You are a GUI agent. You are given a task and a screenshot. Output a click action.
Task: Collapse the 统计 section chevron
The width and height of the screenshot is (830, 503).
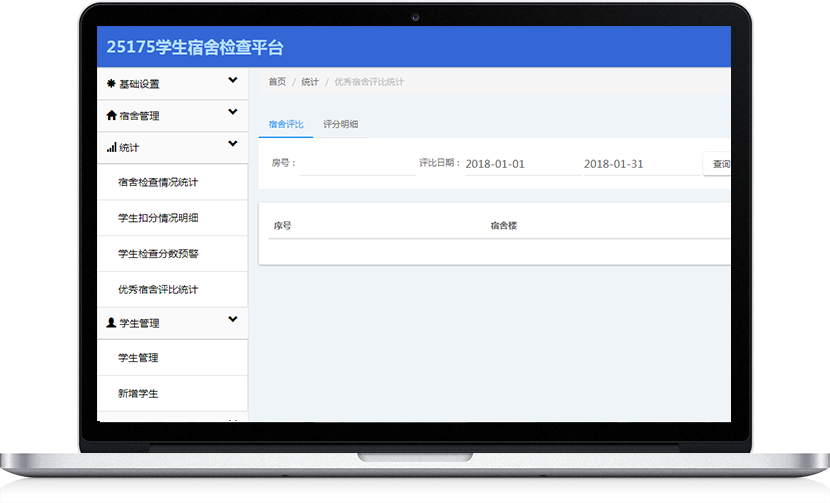coord(232,145)
